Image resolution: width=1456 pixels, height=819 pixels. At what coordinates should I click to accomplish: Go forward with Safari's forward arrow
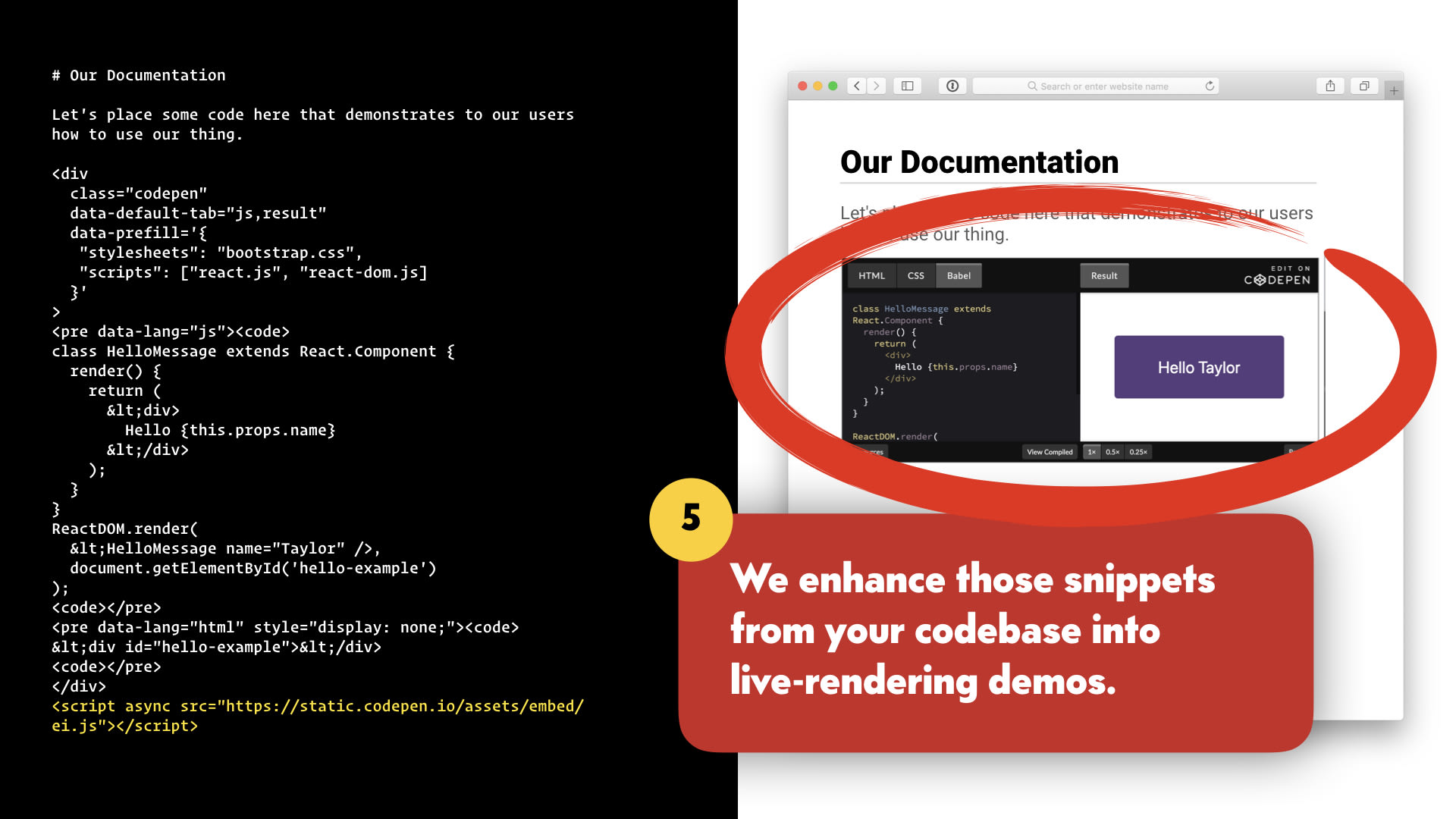click(877, 86)
